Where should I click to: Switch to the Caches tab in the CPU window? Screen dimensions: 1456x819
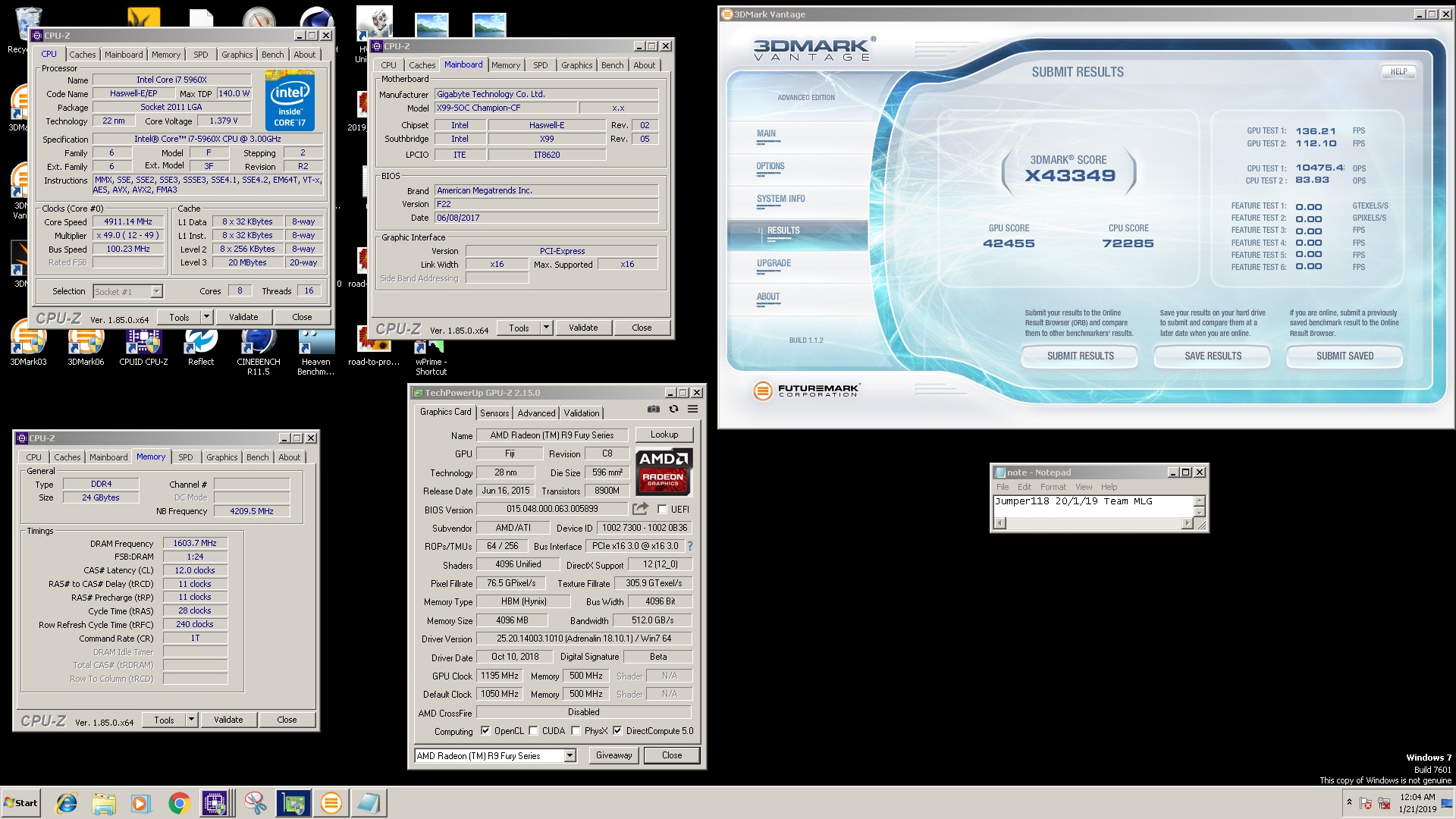coord(83,55)
